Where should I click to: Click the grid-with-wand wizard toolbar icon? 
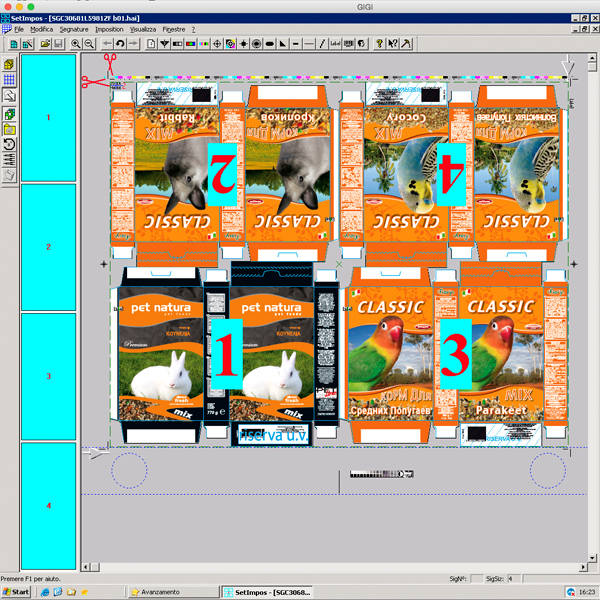28,44
